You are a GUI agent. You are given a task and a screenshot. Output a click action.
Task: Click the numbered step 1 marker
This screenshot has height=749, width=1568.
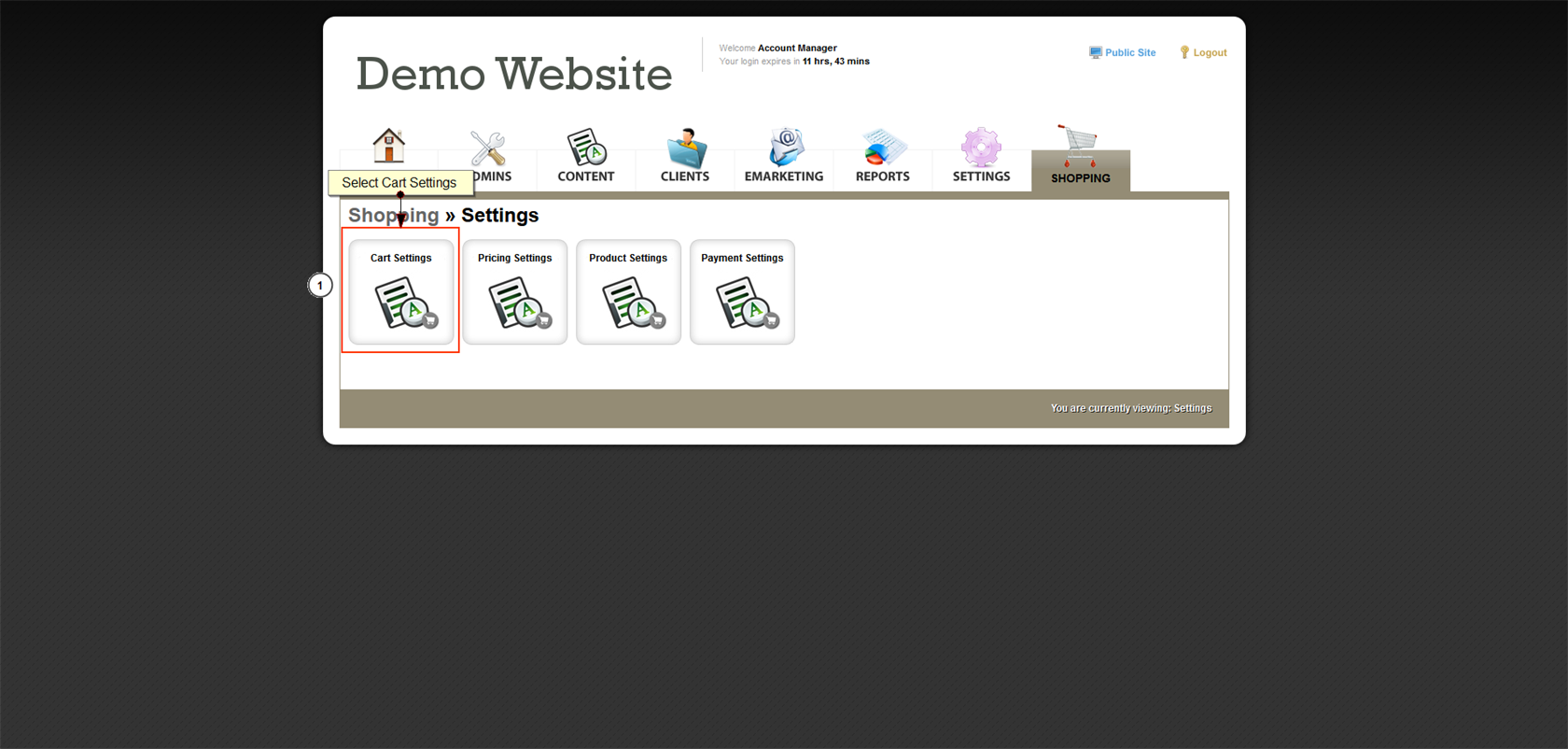point(320,285)
